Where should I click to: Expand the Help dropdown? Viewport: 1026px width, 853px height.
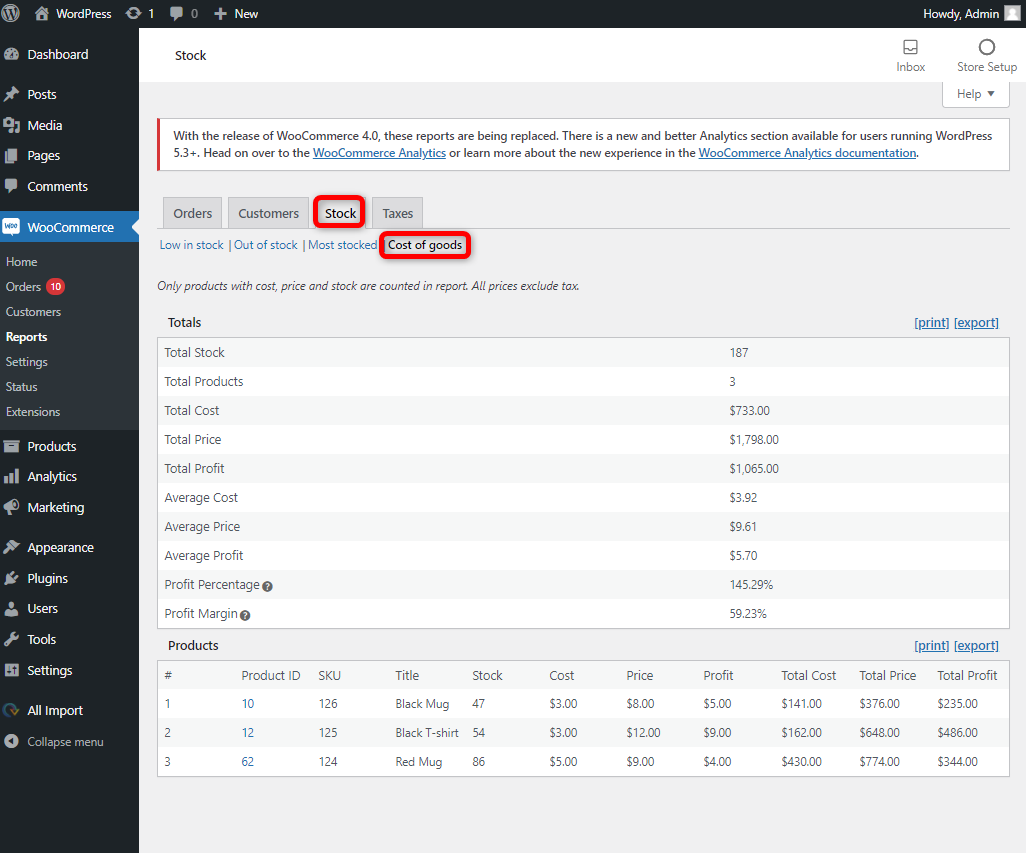976,94
